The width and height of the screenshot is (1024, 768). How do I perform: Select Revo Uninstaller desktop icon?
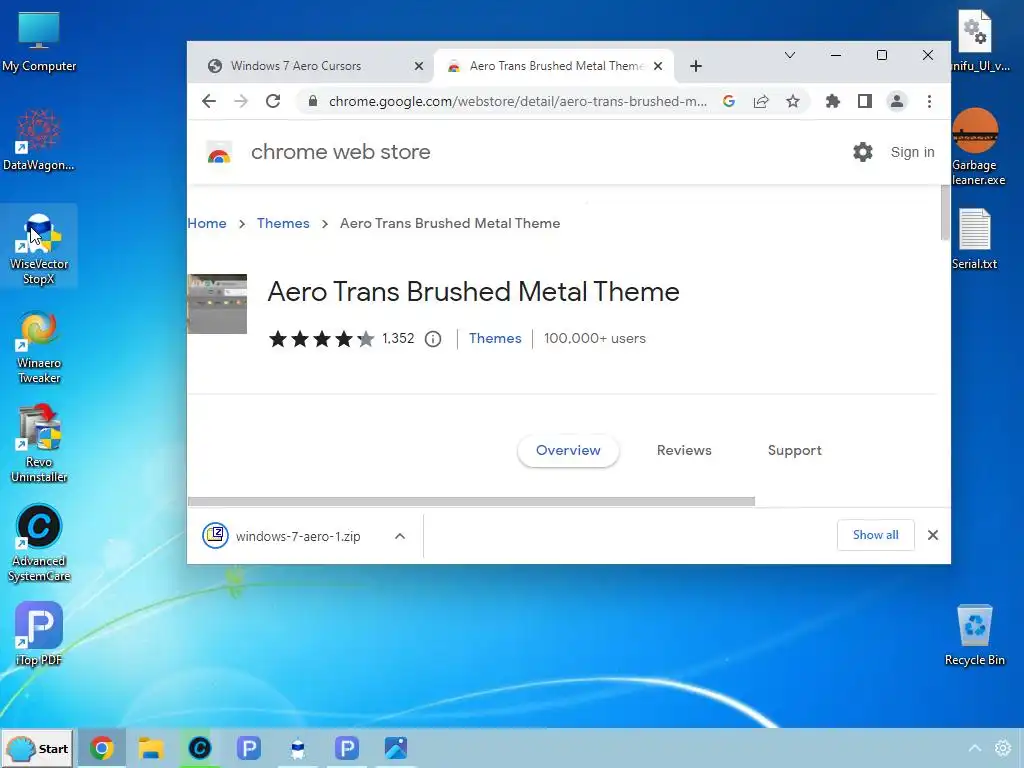tap(39, 444)
